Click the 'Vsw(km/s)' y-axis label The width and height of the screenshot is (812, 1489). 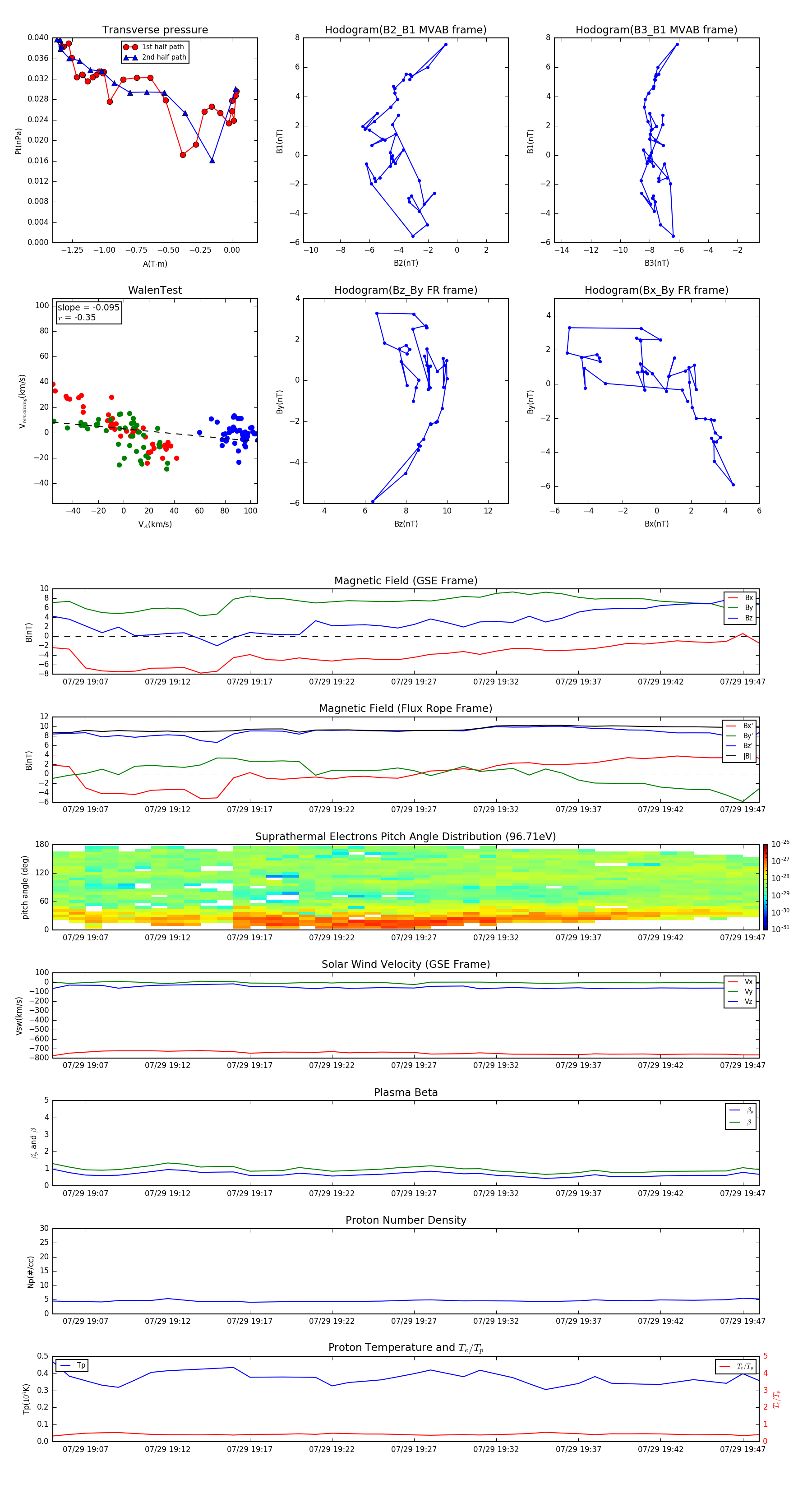click(x=18, y=1016)
